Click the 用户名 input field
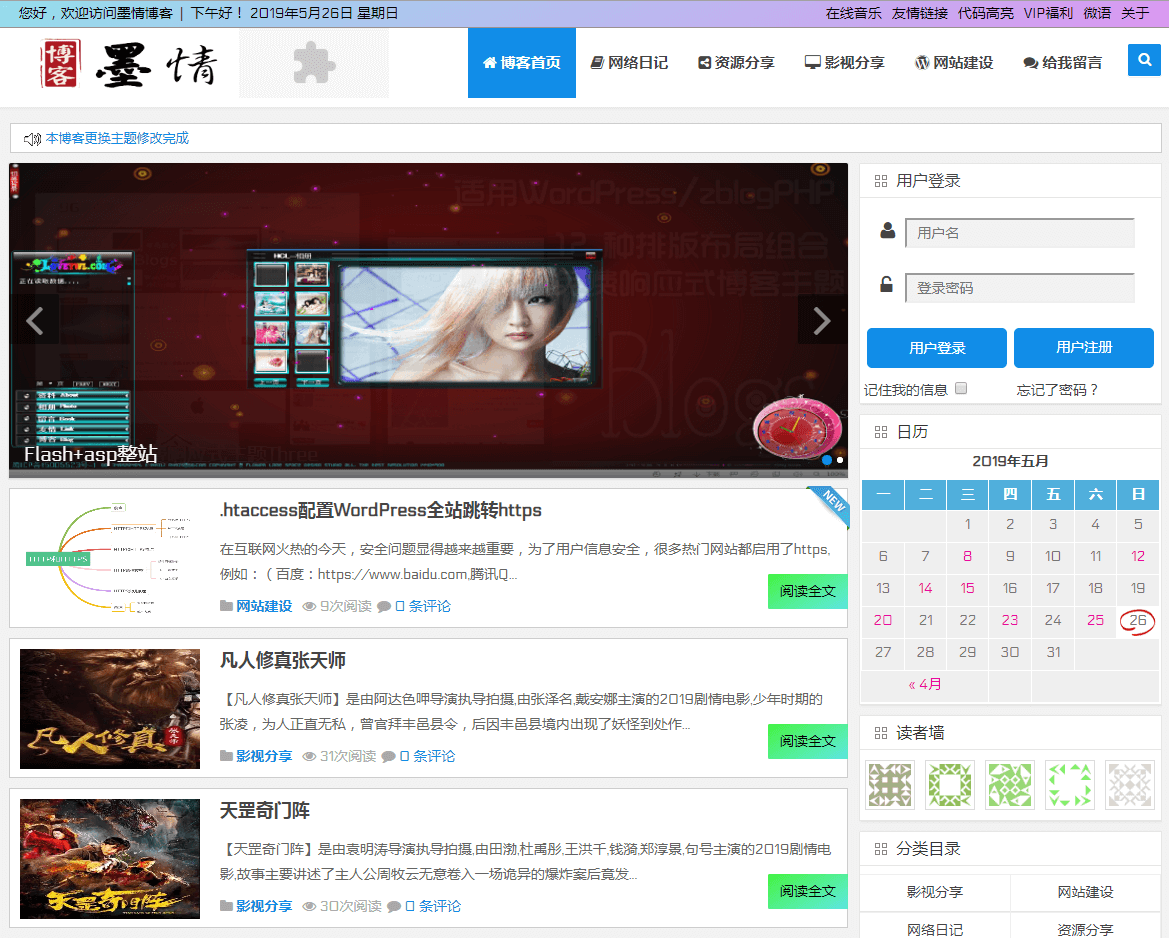1169x938 pixels. pyautogui.click(x=1019, y=233)
